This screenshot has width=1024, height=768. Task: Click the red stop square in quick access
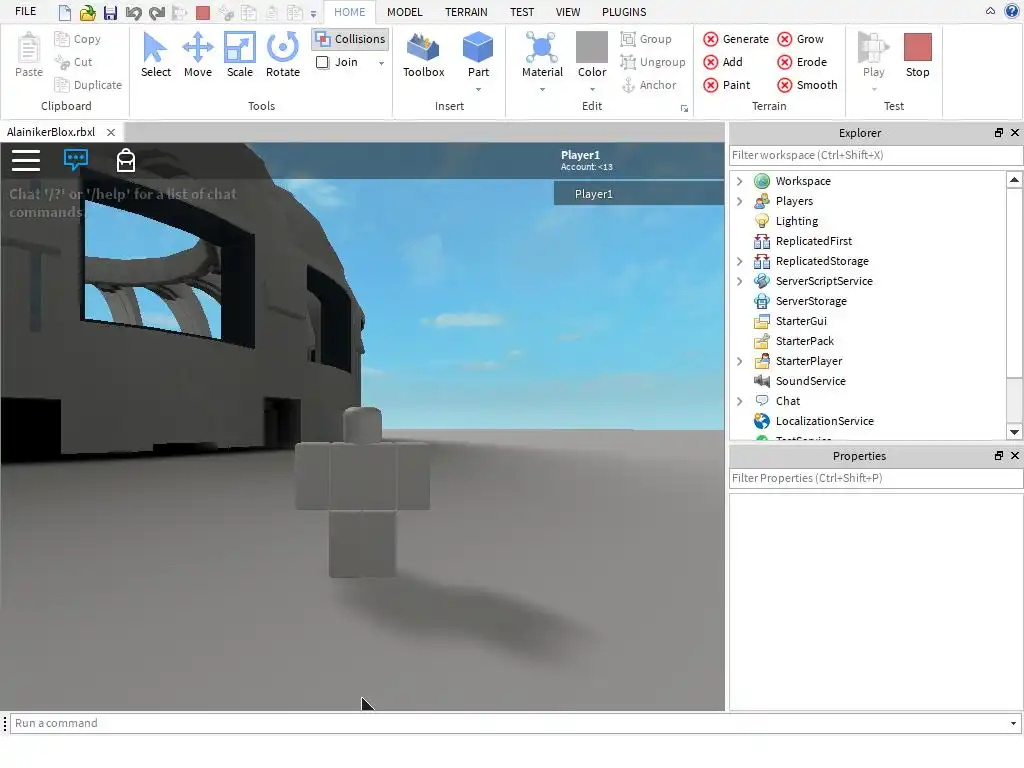coord(203,12)
